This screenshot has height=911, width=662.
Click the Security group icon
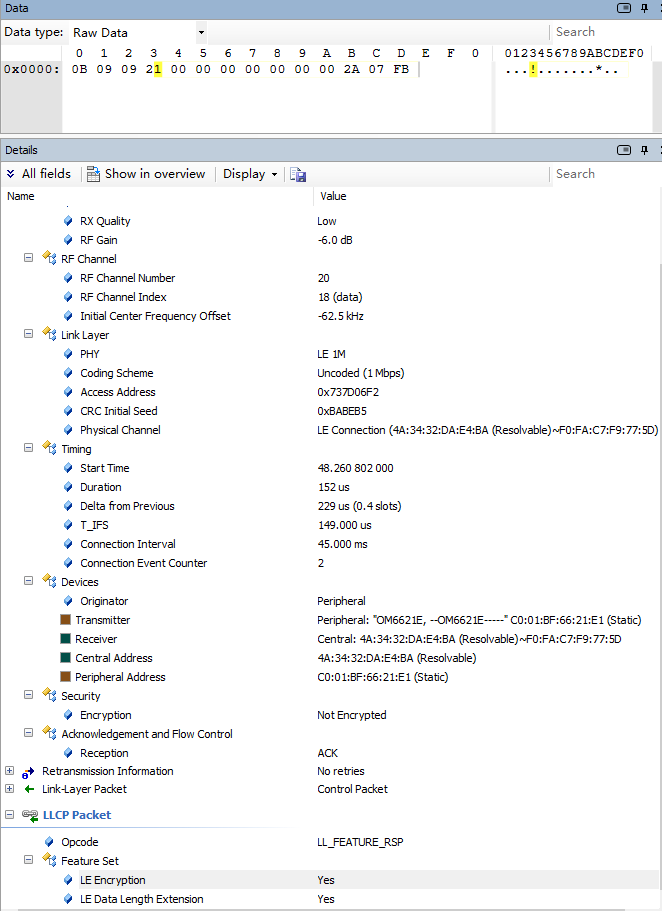click(49, 695)
